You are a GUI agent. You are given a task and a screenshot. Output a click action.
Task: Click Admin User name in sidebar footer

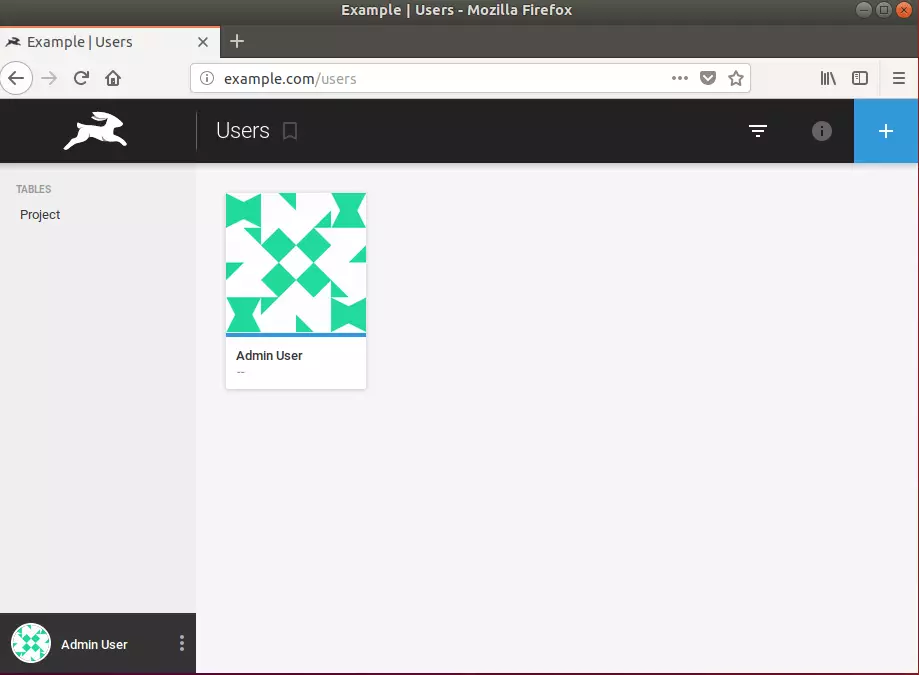tap(94, 645)
